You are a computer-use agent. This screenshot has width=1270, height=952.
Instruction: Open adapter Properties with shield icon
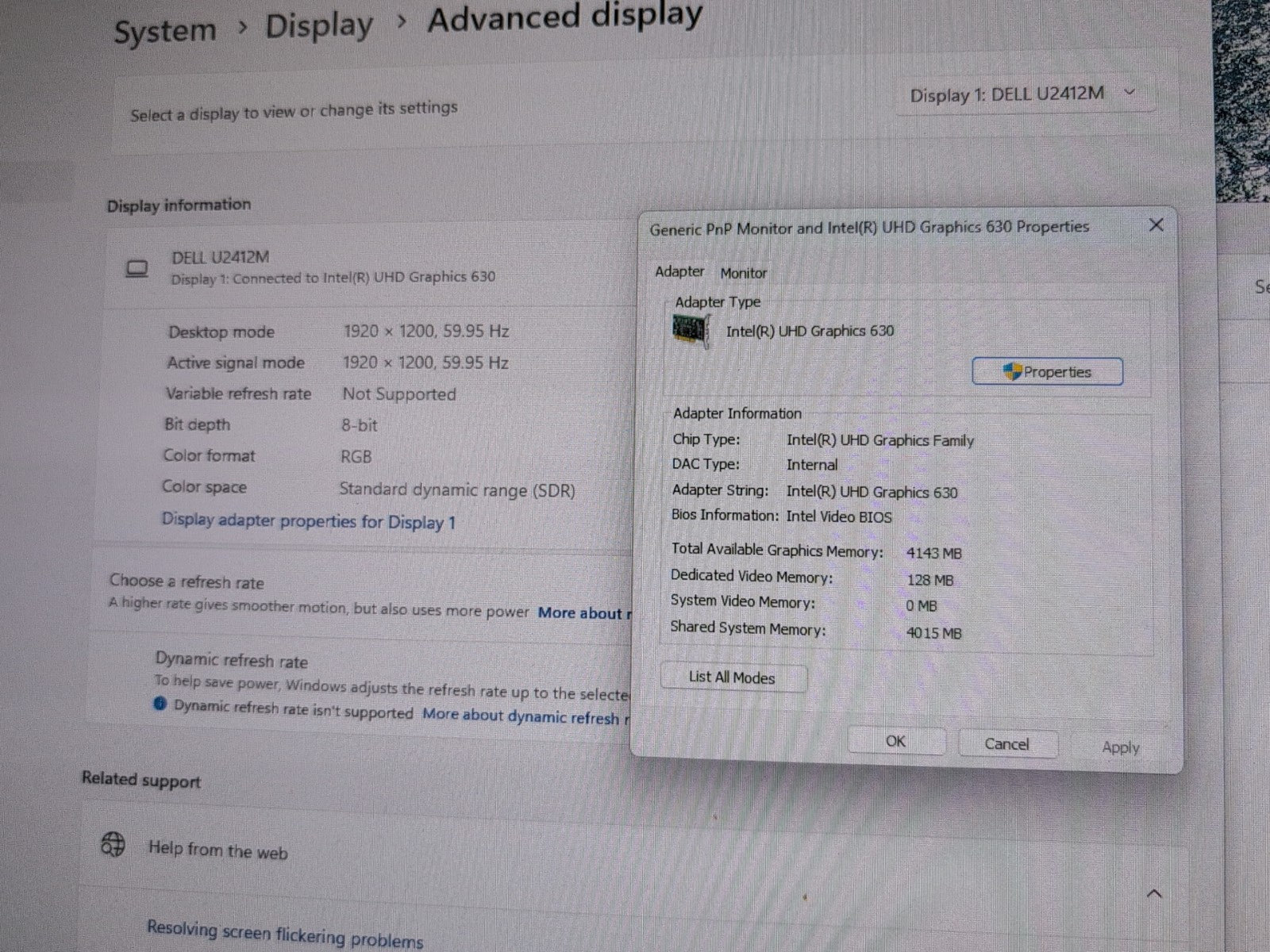(x=1048, y=371)
